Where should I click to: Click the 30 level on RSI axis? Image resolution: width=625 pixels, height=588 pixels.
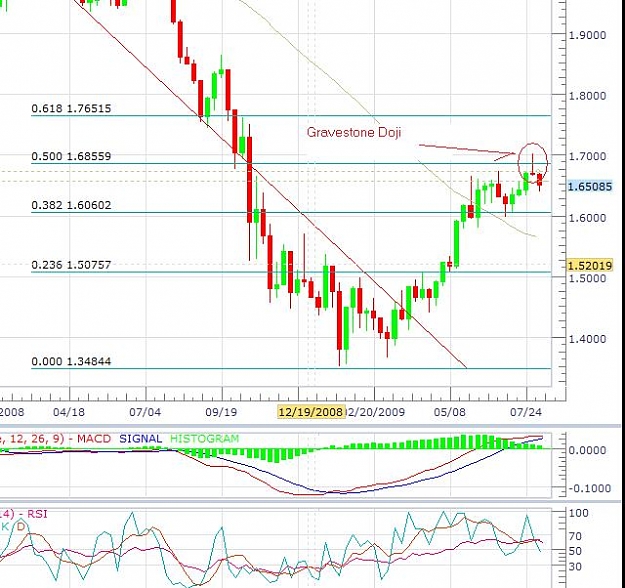pos(576,566)
